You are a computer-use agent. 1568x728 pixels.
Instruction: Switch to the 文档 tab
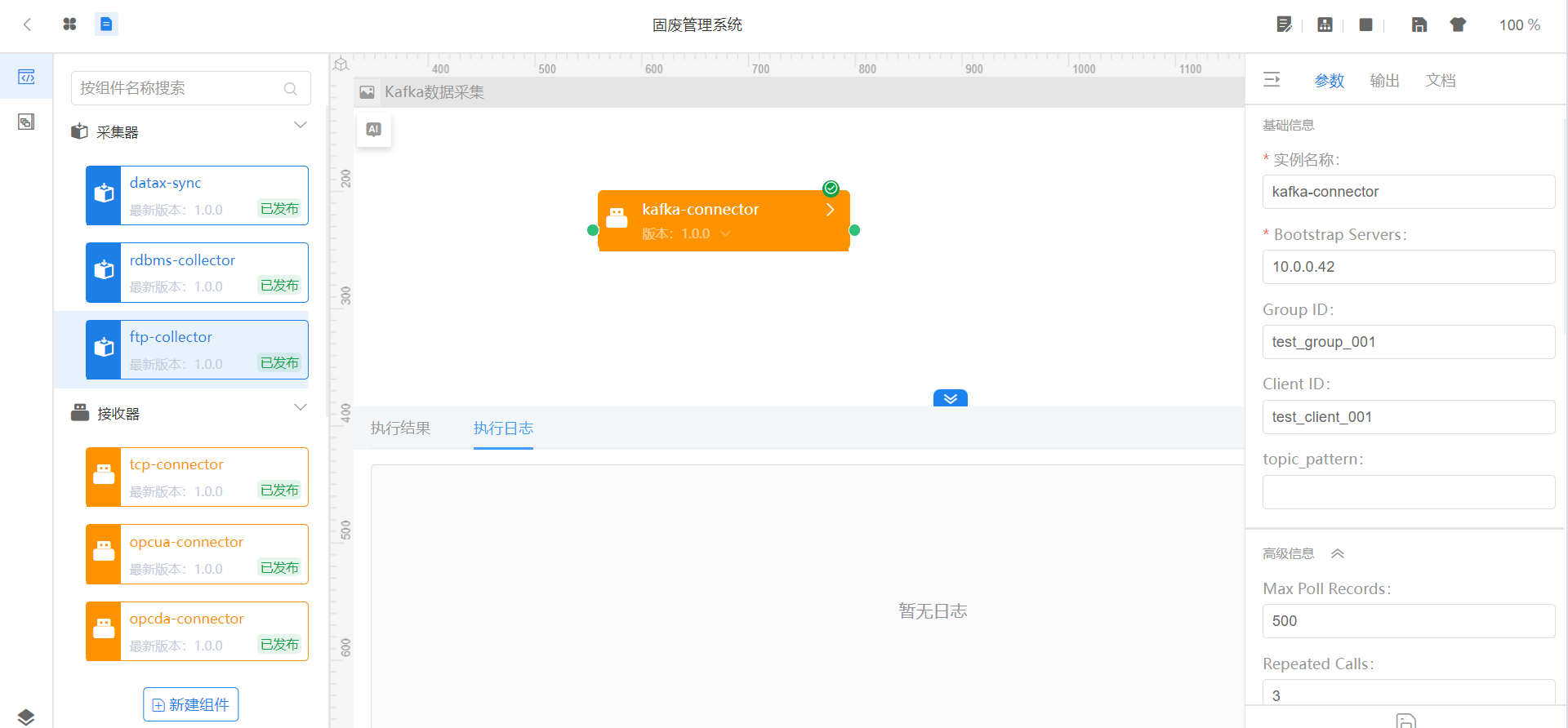point(1441,81)
